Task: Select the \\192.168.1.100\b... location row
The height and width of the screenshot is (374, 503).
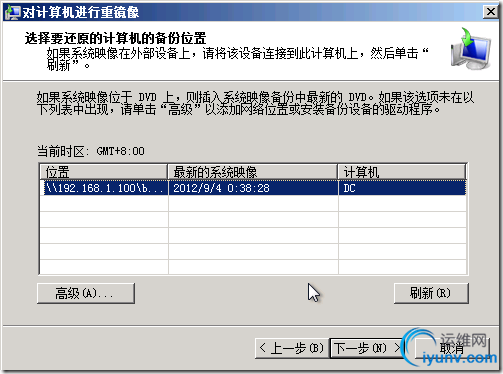Action: tap(253, 188)
